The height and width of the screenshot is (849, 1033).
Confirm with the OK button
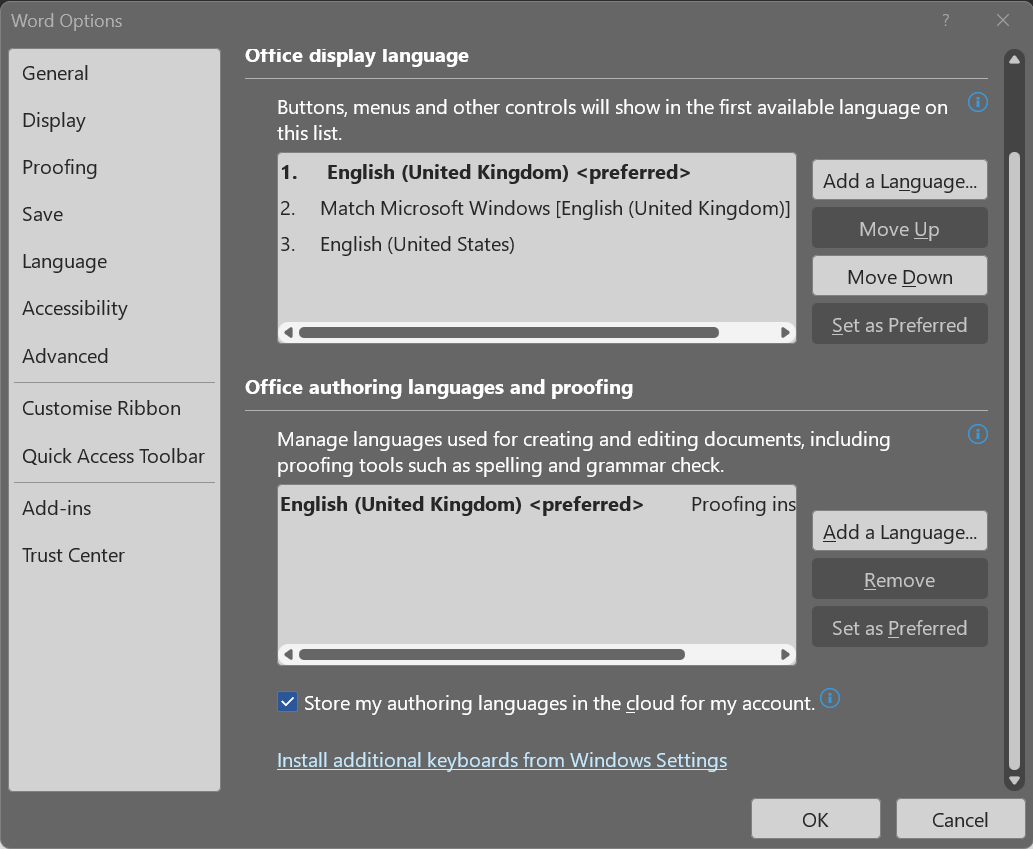pos(816,819)
